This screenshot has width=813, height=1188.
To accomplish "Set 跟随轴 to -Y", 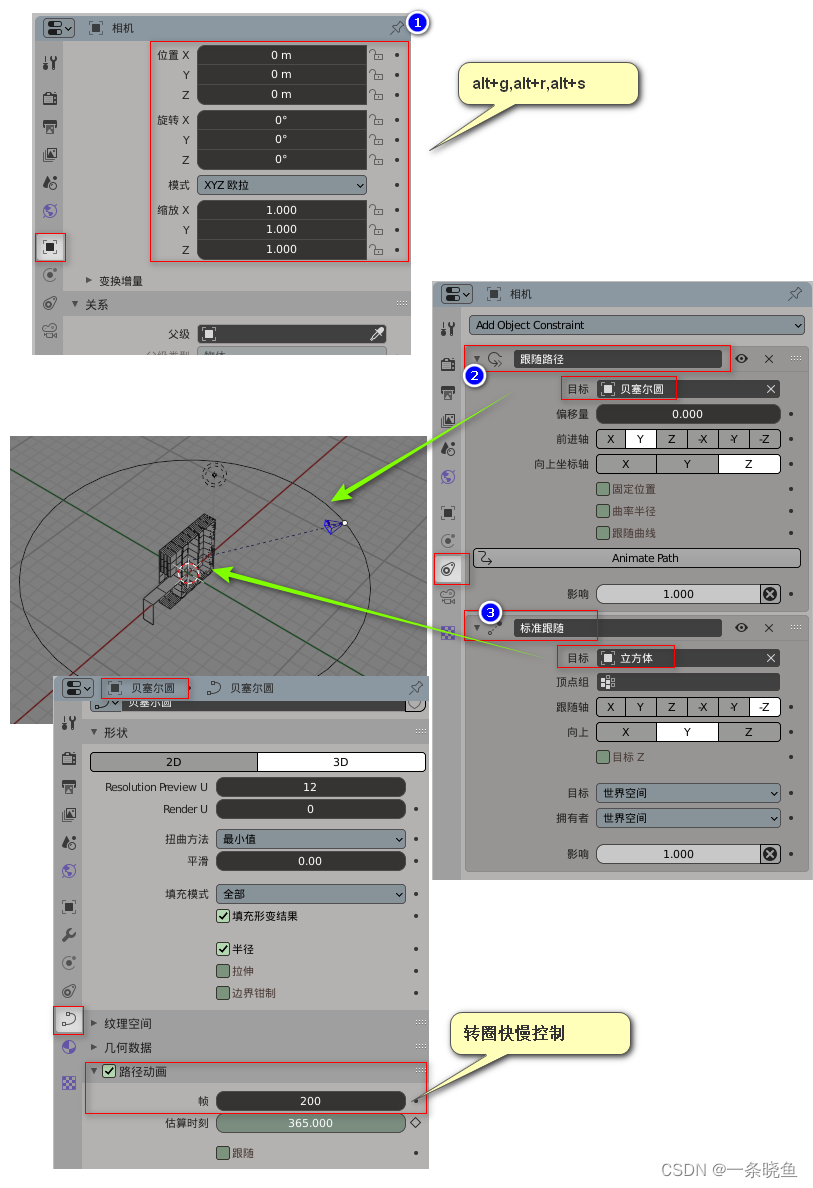I will [x=733, y=707].
